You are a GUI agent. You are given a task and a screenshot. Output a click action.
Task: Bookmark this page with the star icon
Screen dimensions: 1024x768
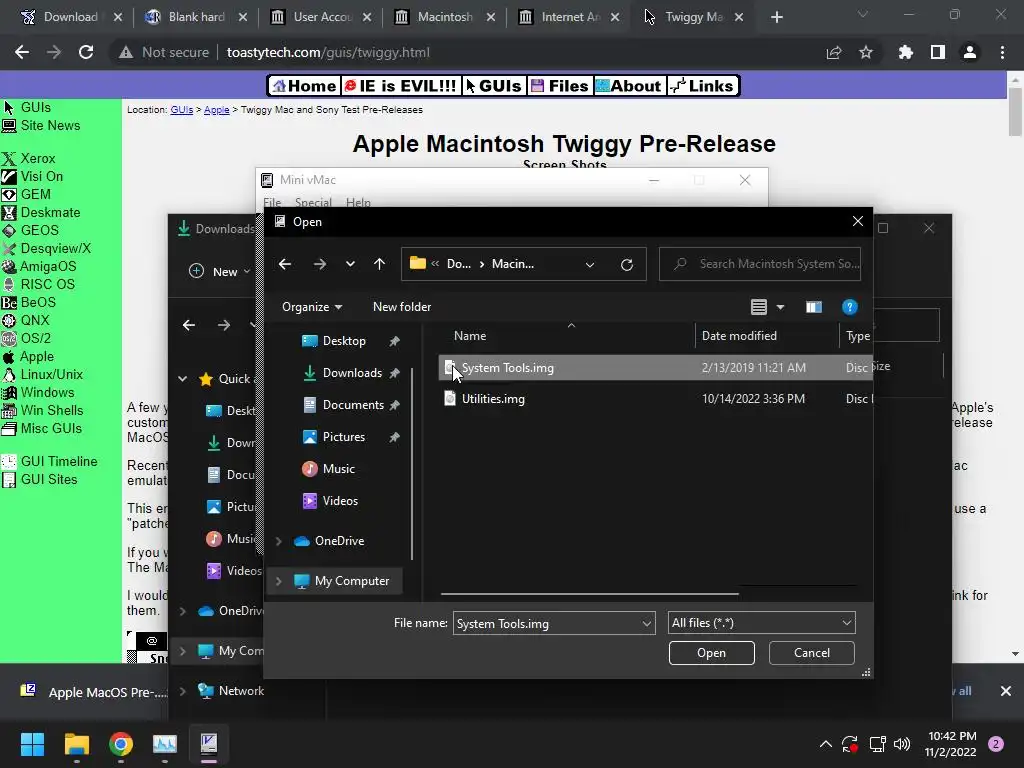tap(866, 52)
